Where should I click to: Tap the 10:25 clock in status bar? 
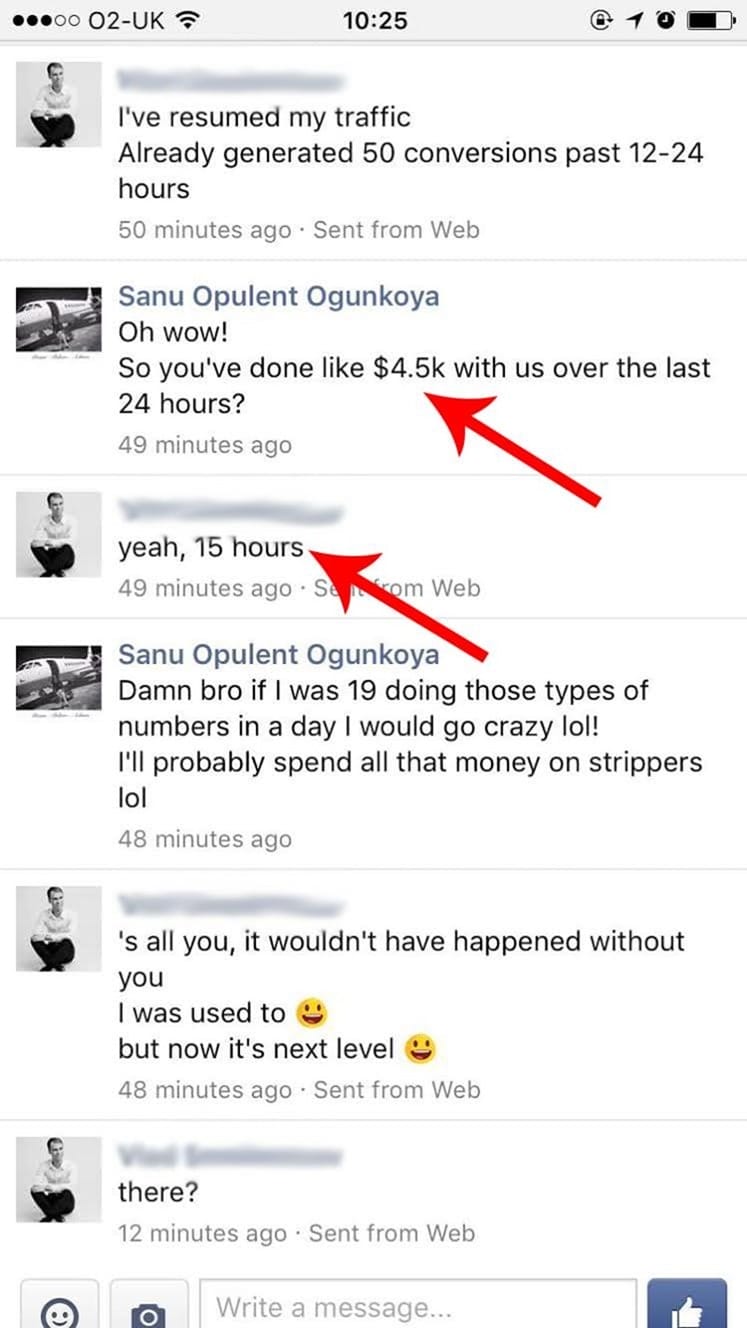click(374, 19)
